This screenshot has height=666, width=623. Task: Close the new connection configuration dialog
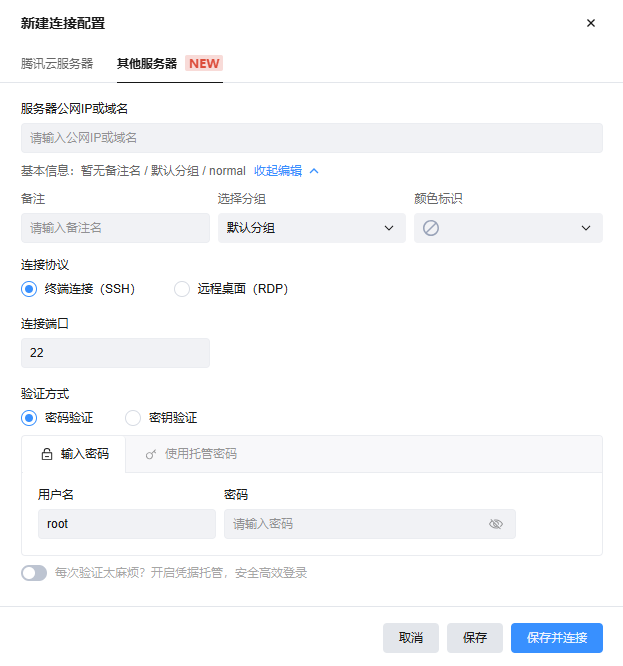tap(591, 23)
